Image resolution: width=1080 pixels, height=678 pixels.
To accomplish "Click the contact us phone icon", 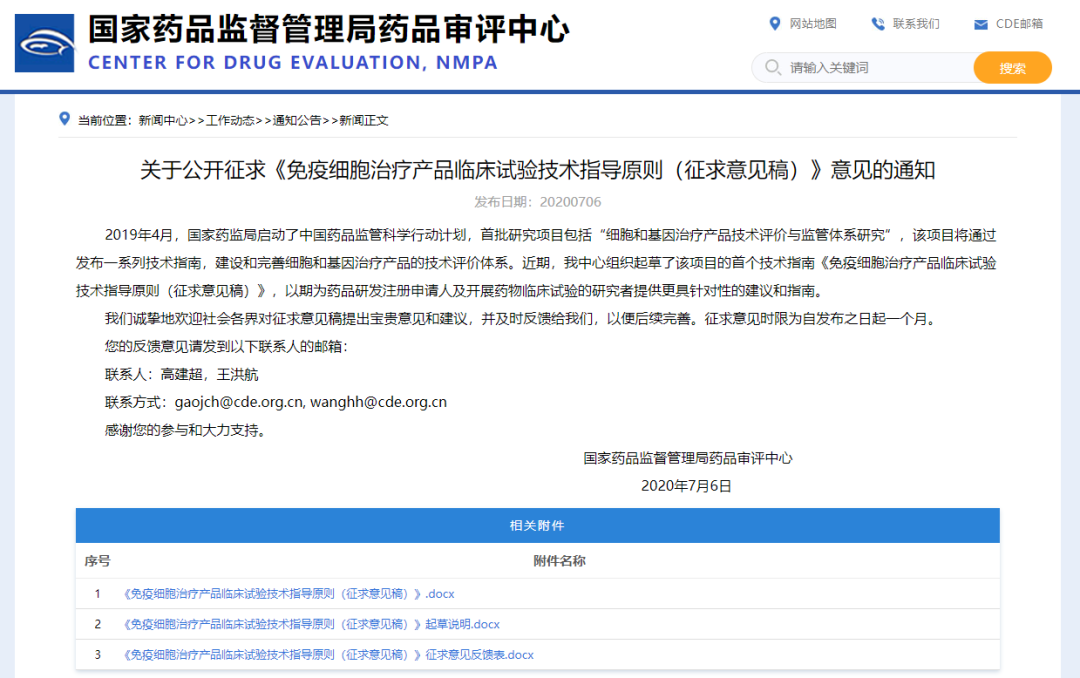I will pyautogui.click(x=878, y=24).
